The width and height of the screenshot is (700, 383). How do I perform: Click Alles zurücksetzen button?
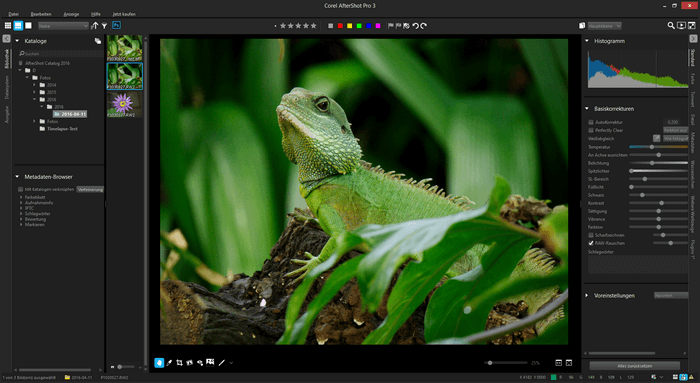634,366
